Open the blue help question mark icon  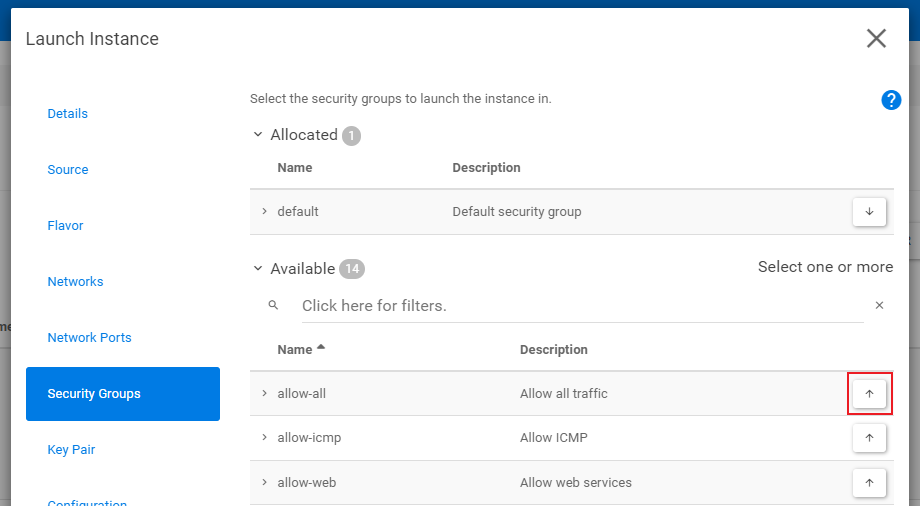pos(891,100)
